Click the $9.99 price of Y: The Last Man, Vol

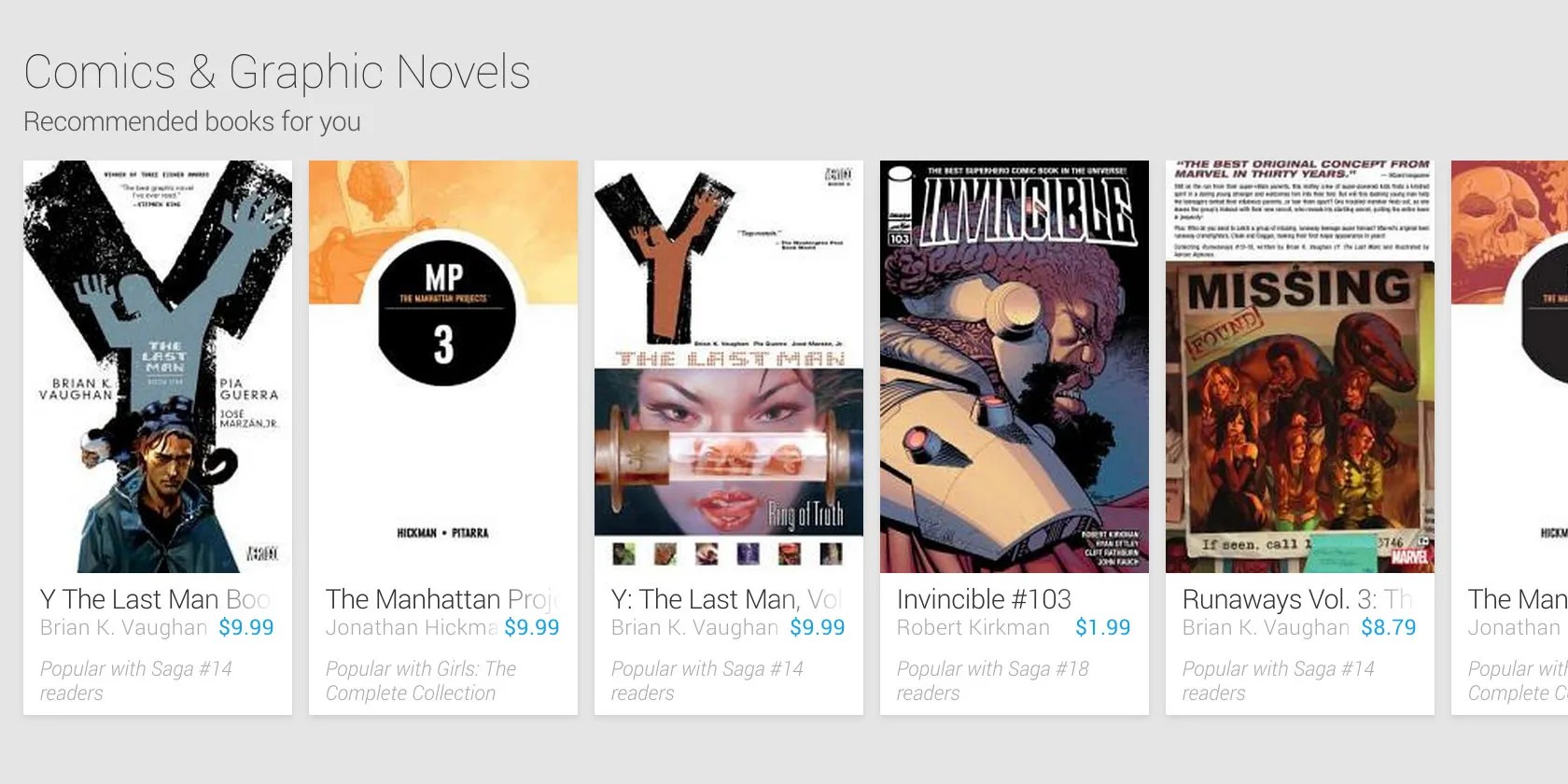click(x=818, y=627)
